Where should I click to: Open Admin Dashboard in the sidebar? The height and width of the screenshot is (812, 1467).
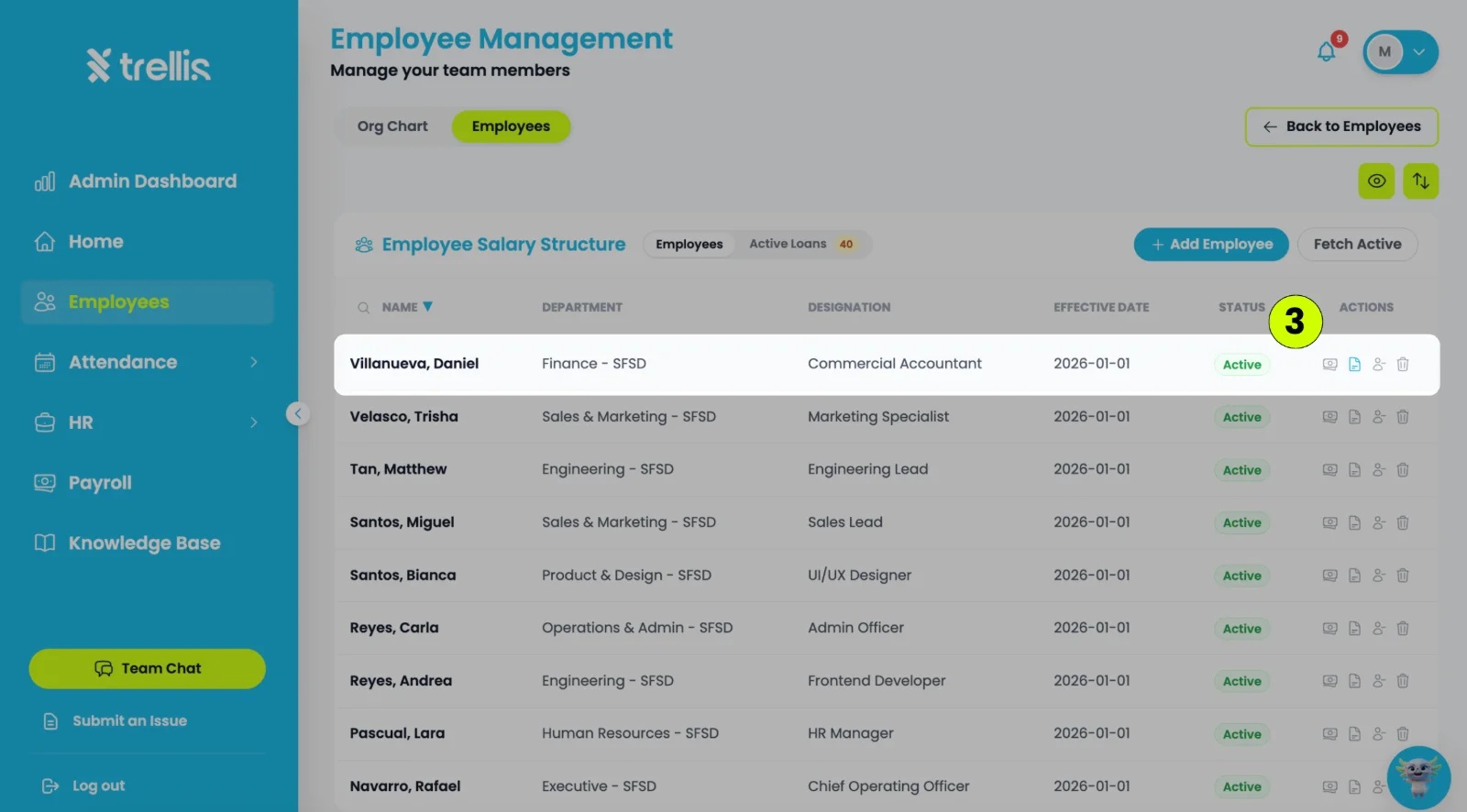147,181
